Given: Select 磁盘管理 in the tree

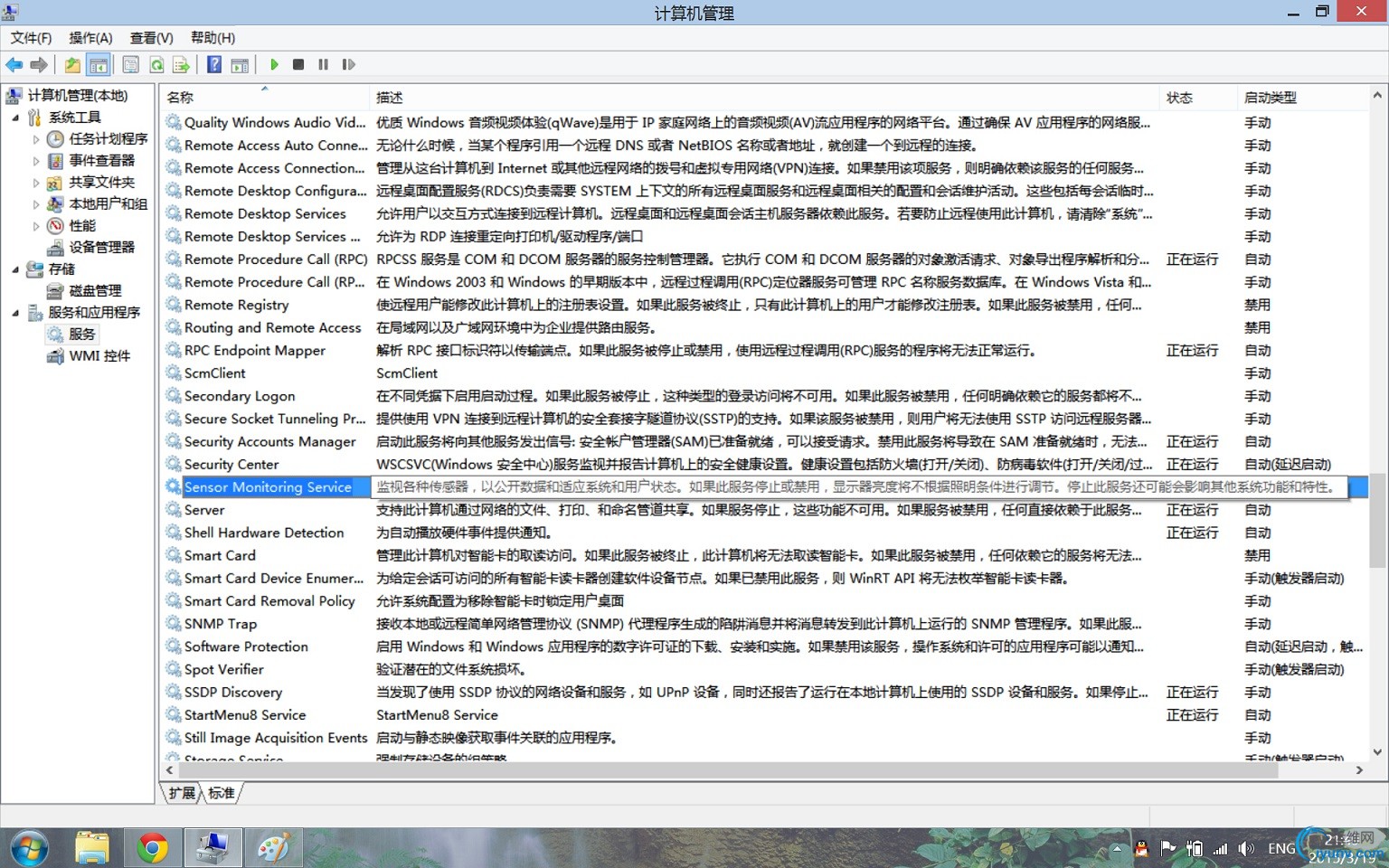Looking at the screenshot, I should (95, 291).
